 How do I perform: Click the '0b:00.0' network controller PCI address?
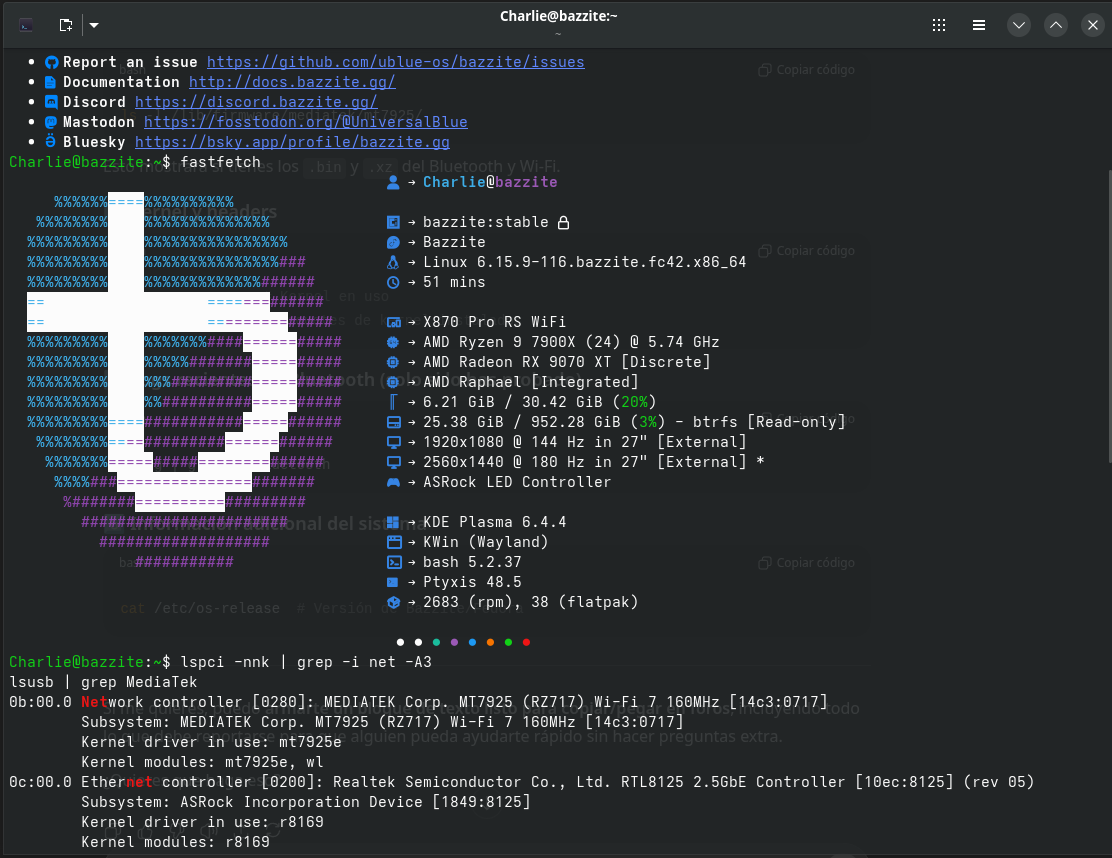pyautogui.click(x=40, y=702)
